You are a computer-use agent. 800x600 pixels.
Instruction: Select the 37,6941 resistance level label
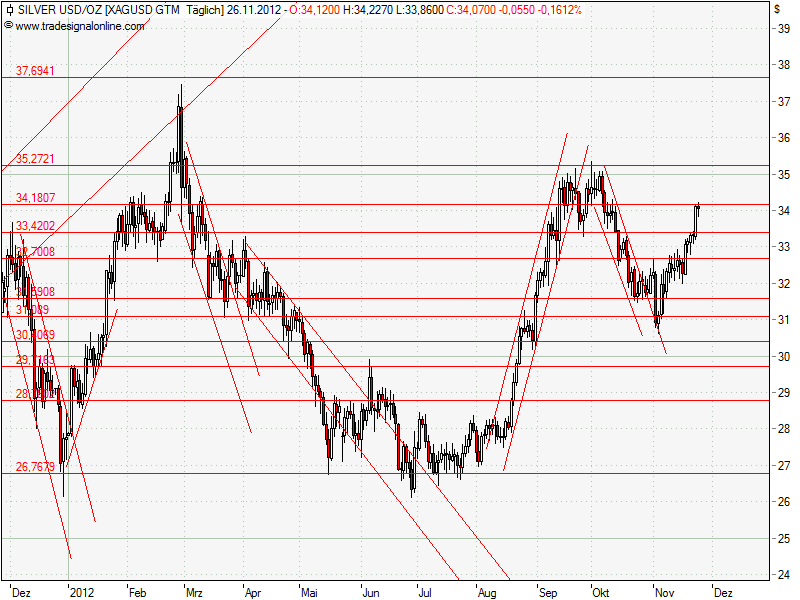pyautogui.click(x=33, y=69)
